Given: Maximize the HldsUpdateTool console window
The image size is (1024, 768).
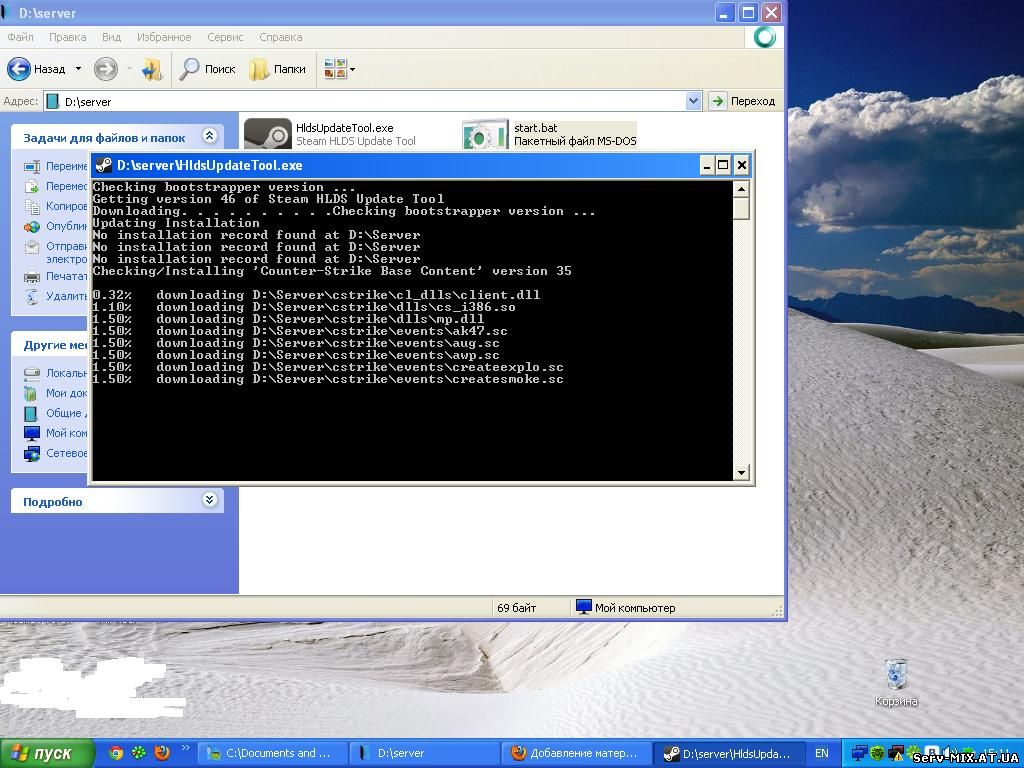Looking at the screenshot, I should coord(723,165).
